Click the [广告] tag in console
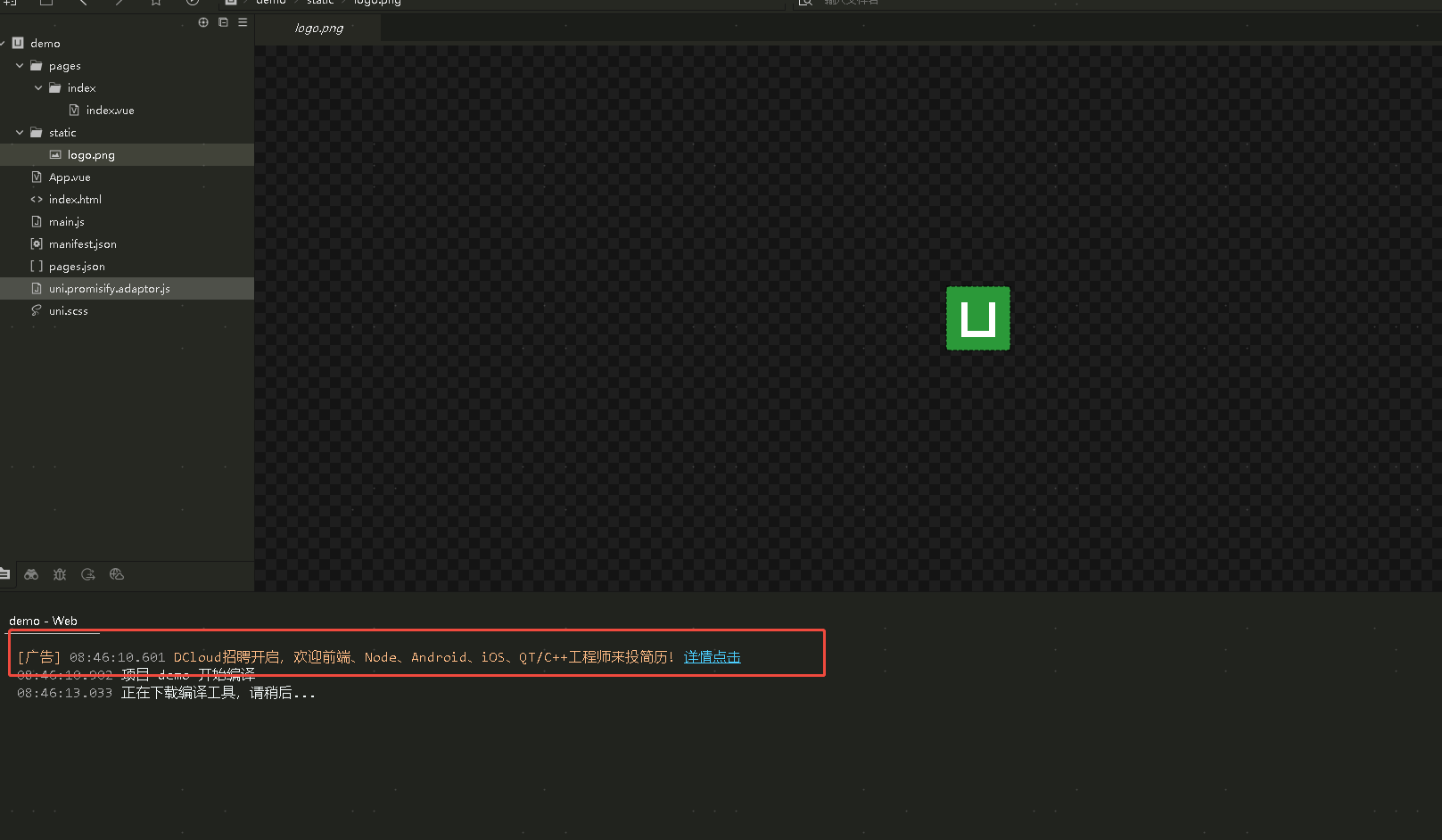 point(39,657)
